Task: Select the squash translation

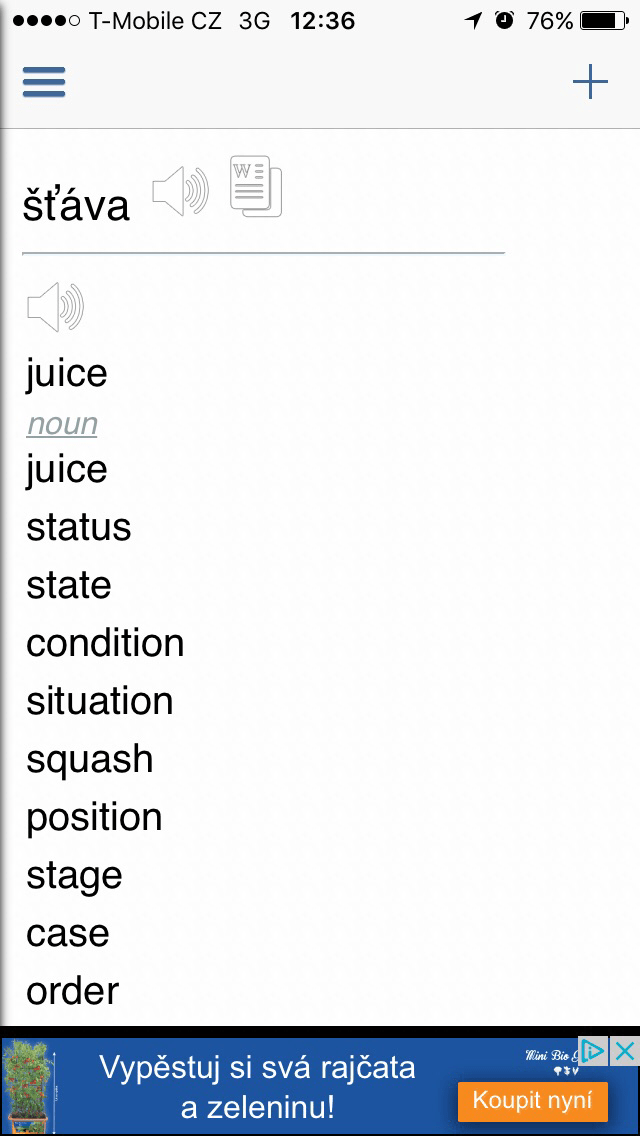Action: pyautogui.click(x=90, y=759)
